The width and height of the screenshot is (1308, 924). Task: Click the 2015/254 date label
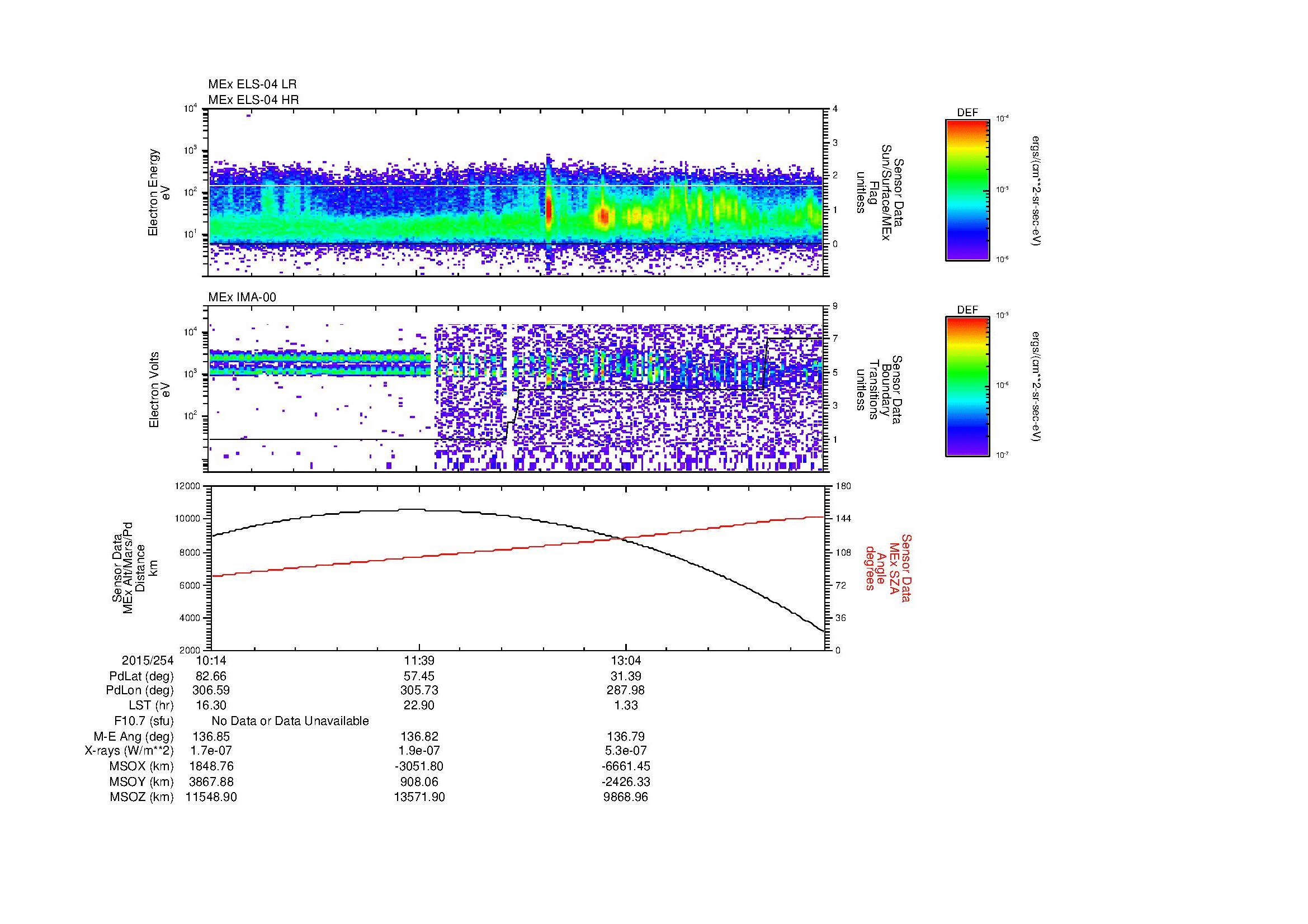148,660
